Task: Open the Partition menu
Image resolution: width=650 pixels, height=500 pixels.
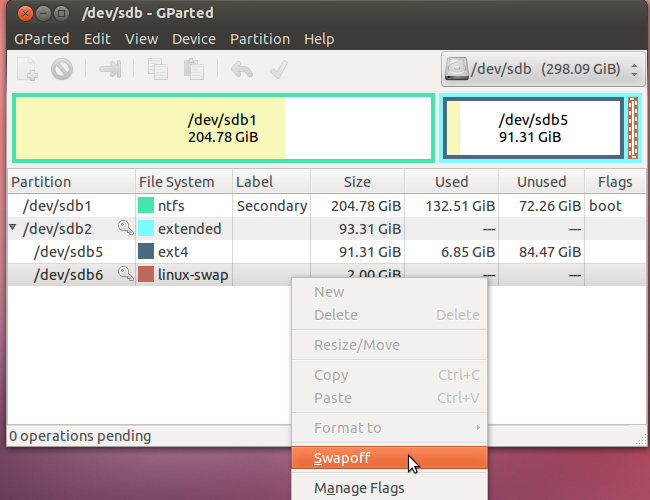Action: coord(260,39)
